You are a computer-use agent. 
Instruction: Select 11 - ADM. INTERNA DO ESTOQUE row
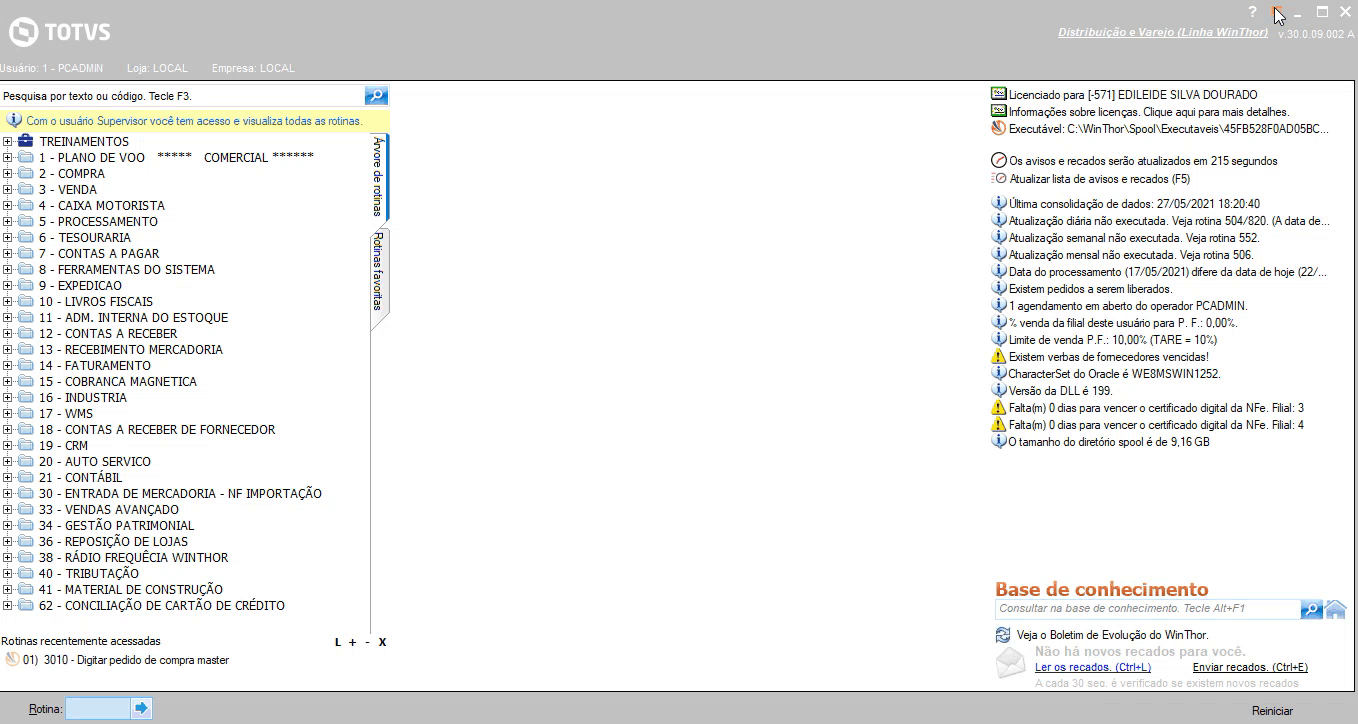click(x=133, y=317)
